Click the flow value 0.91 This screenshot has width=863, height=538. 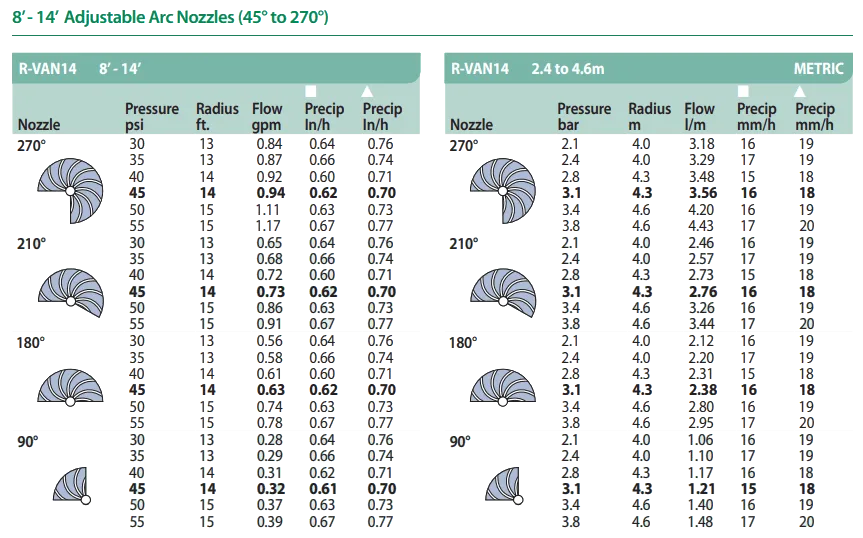pyautogui.click(x=269, y=324)
